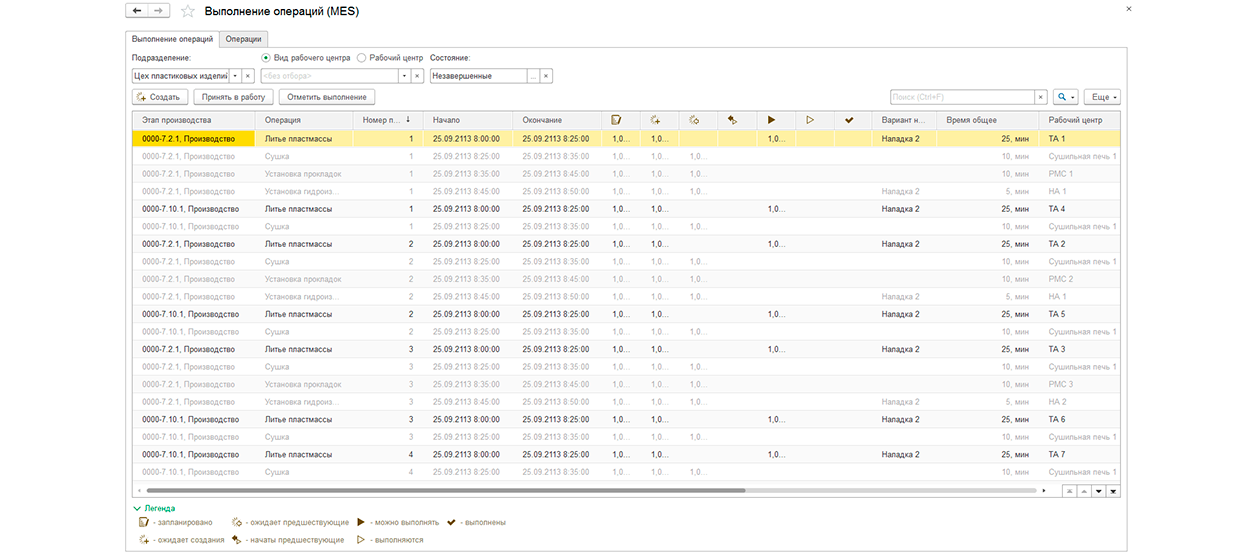Select the row with work center 'ТА 2'
The height and width of the screenshot is (554, 1257).
pyautogui.click(x=626, y=244)
